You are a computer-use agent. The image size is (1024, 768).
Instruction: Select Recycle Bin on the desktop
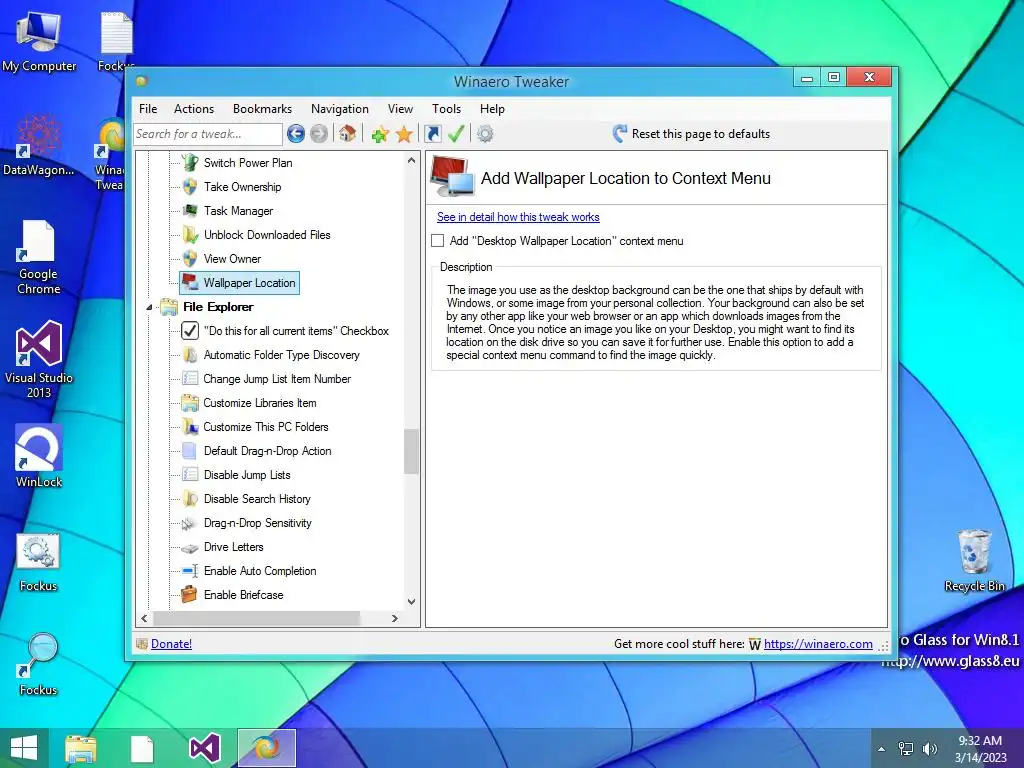pos(974,560)
